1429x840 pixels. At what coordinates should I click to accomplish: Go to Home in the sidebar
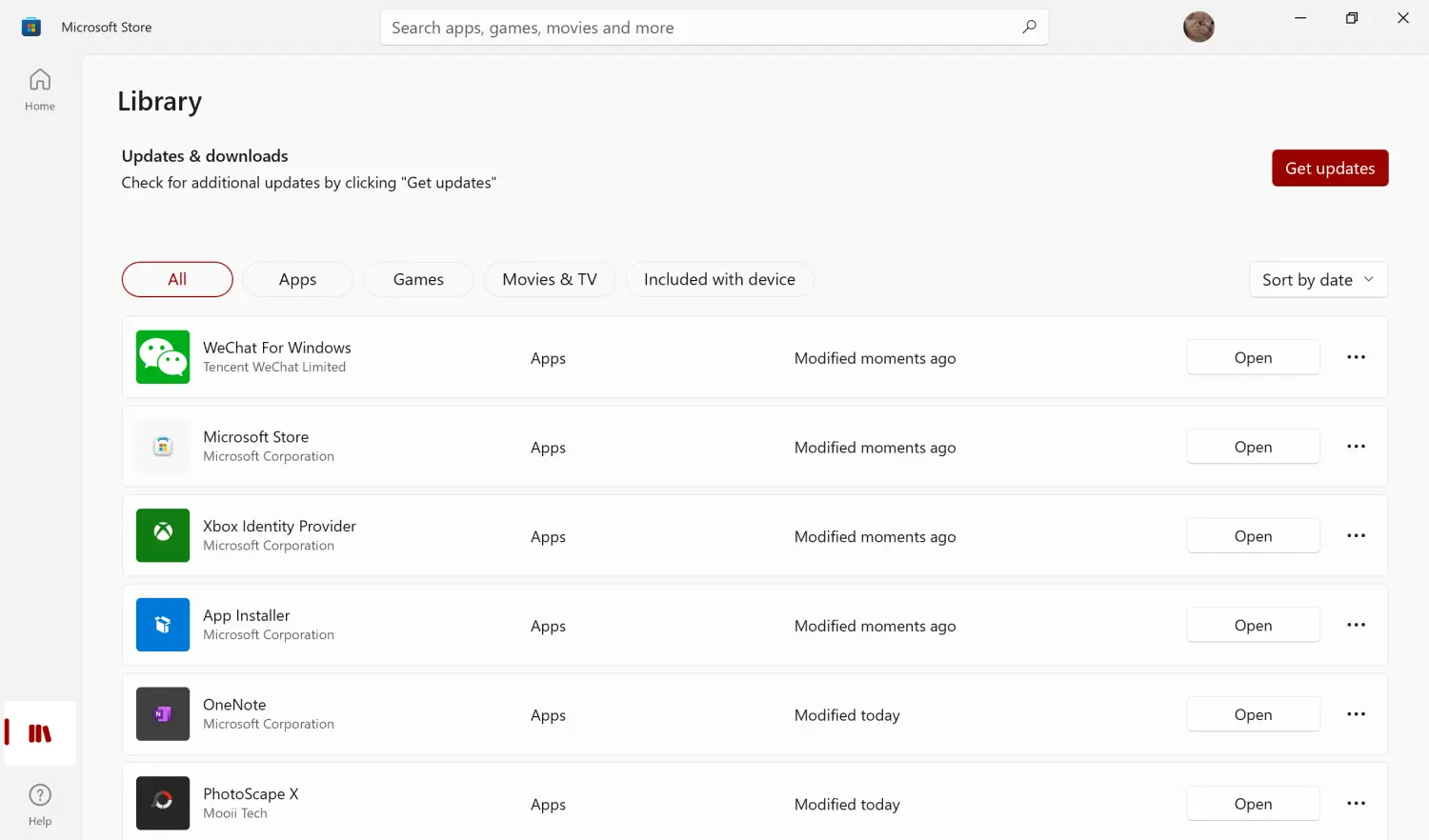click(40, 90)
